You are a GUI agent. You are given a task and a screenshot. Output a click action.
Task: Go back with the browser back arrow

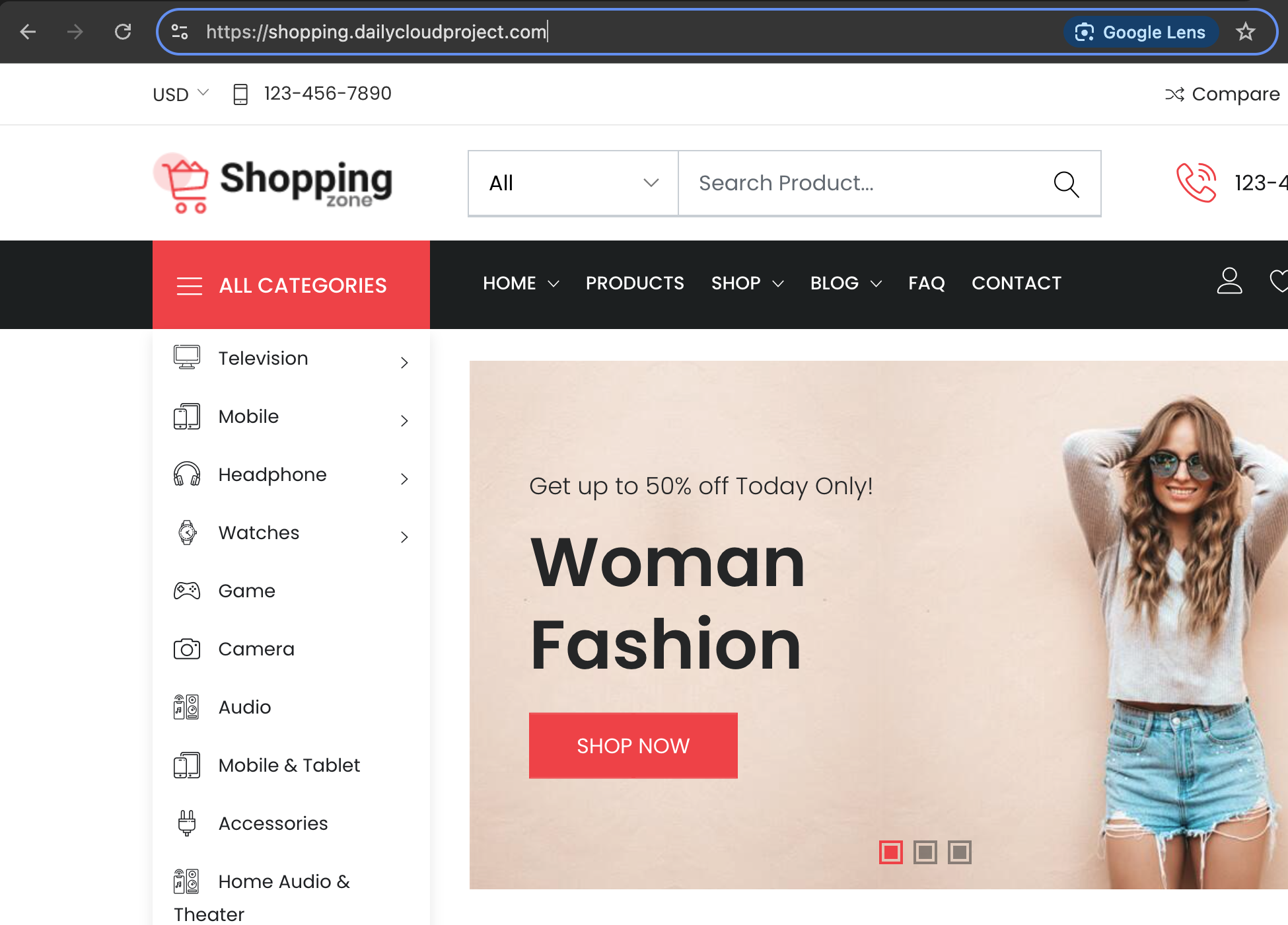28,32
